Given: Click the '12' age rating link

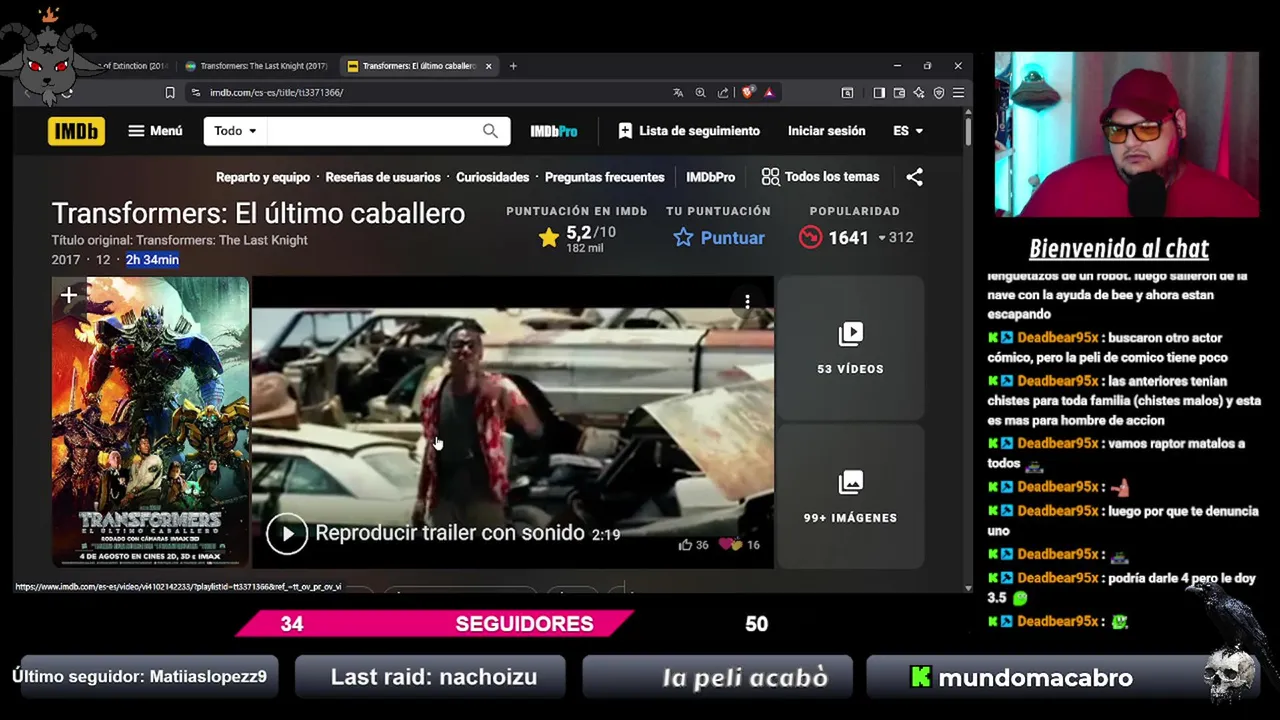Looking at the screenshot, I should tap(103, 260).
